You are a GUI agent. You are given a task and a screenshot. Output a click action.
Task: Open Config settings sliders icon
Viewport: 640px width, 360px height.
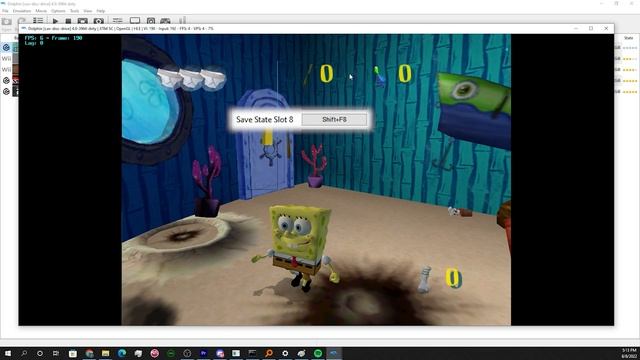118,21
